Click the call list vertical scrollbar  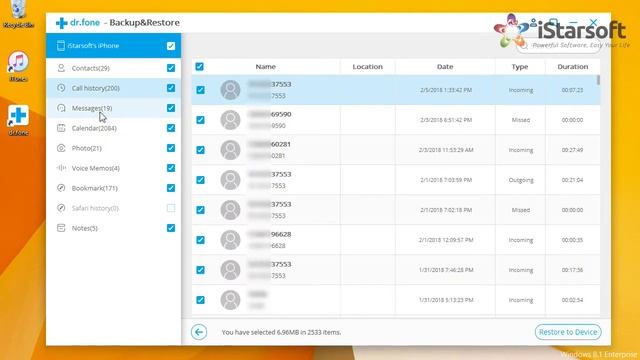598,80
